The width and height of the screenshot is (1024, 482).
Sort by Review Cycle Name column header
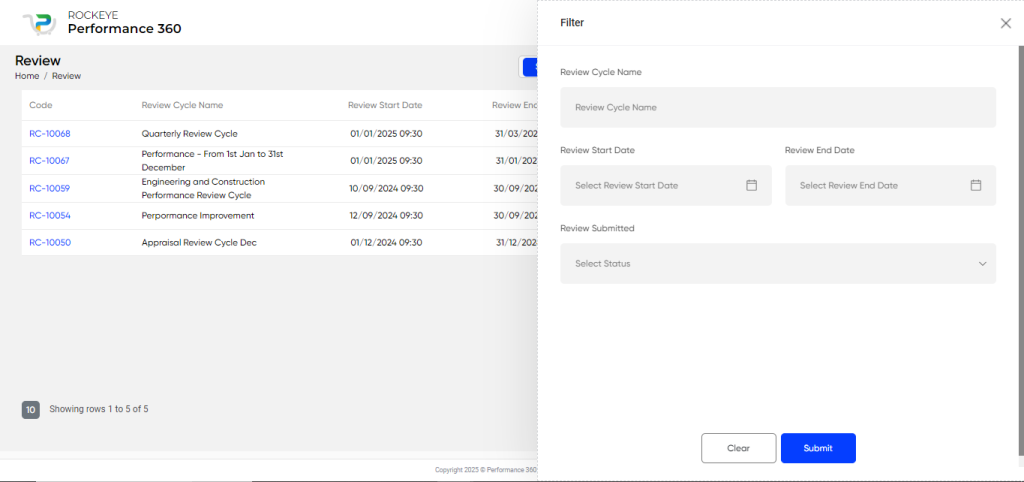182,105
